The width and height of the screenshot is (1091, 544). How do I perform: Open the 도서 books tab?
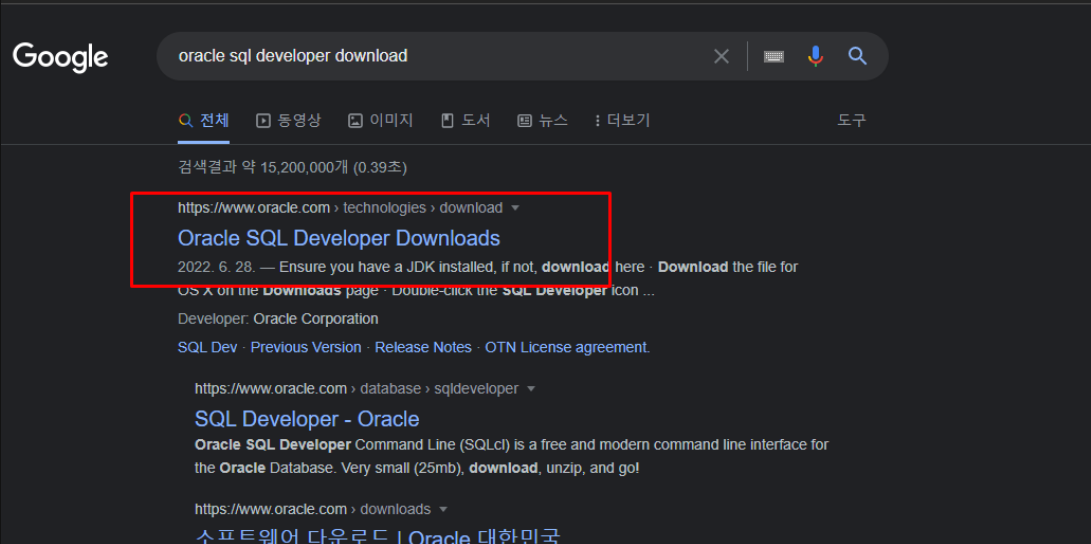(x=466, y=120)
